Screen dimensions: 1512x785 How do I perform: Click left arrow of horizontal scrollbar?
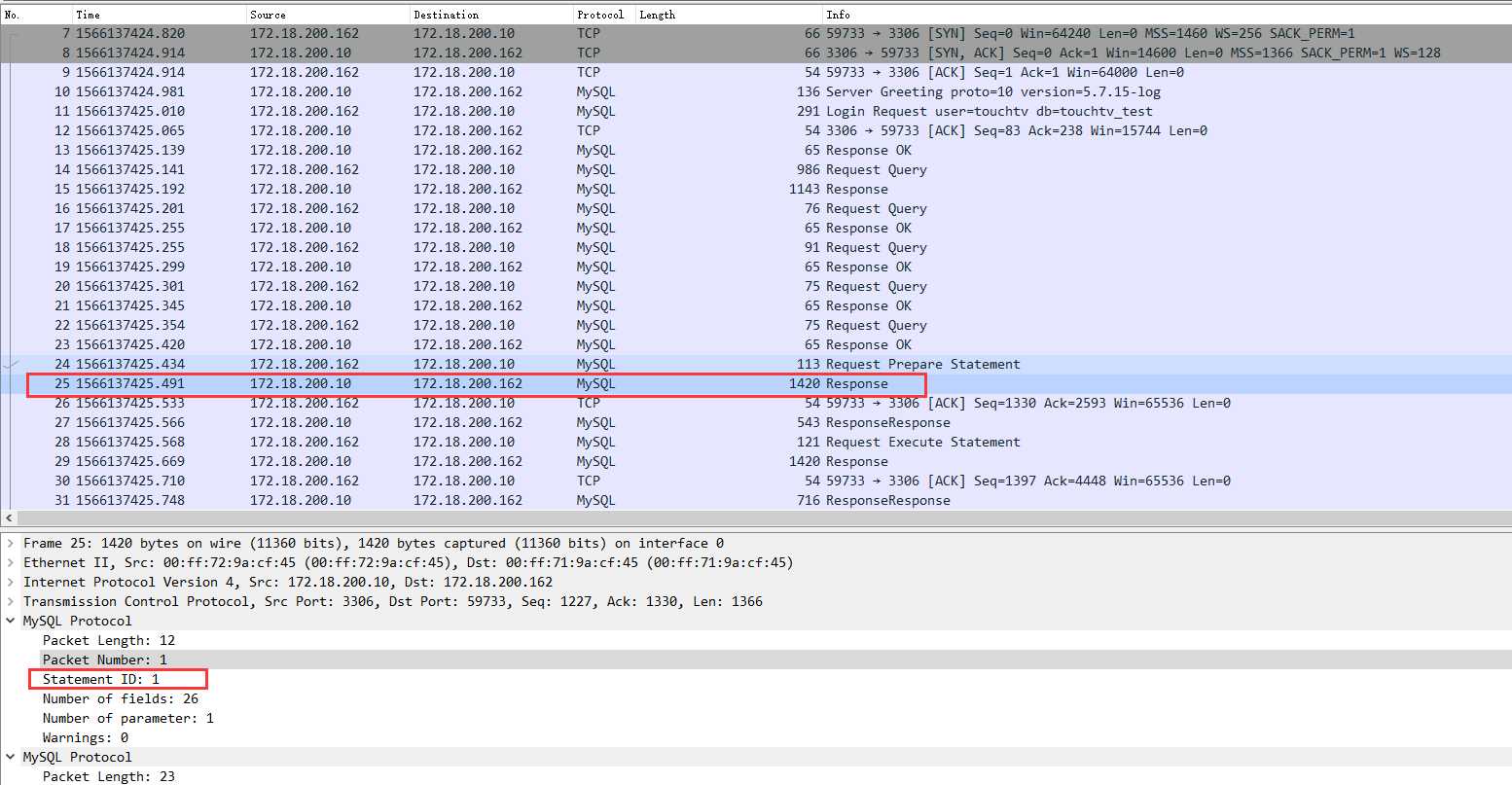[x=10, y=518]
